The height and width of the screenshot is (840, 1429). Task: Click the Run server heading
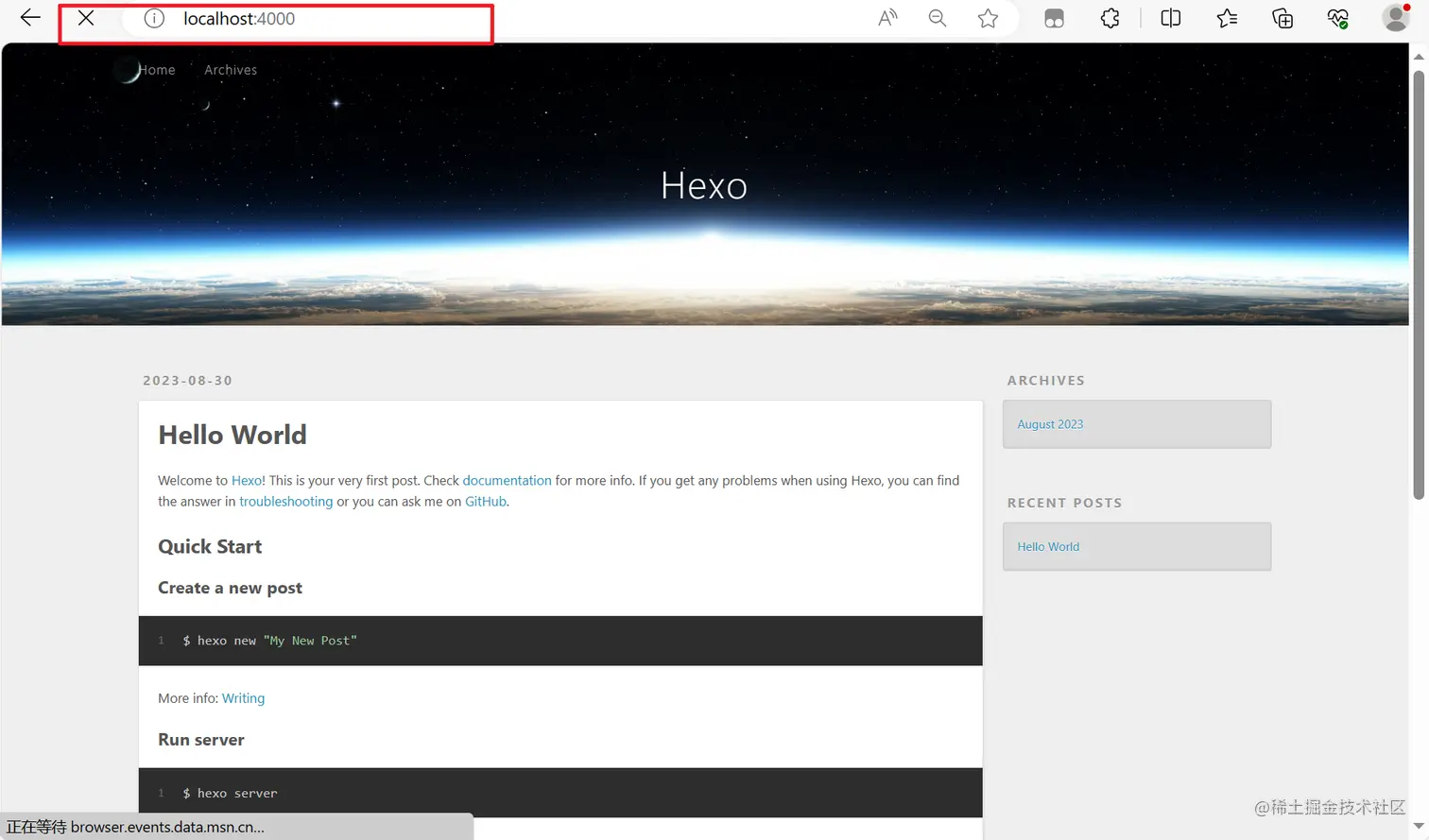(x=200, y=740)
